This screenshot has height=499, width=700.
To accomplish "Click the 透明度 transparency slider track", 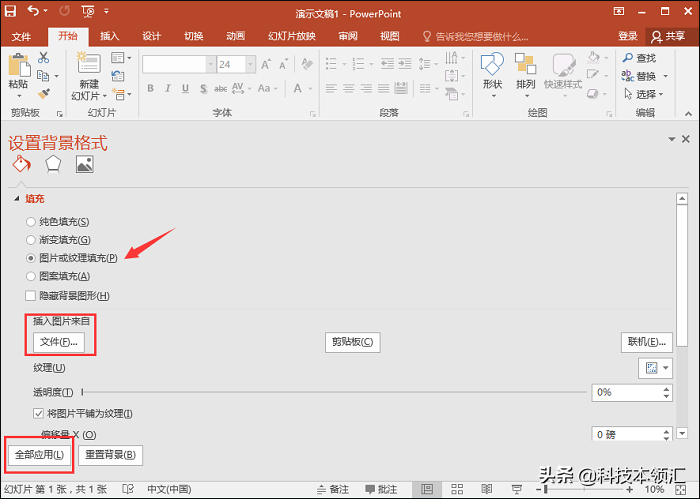I will coord(334,392).
